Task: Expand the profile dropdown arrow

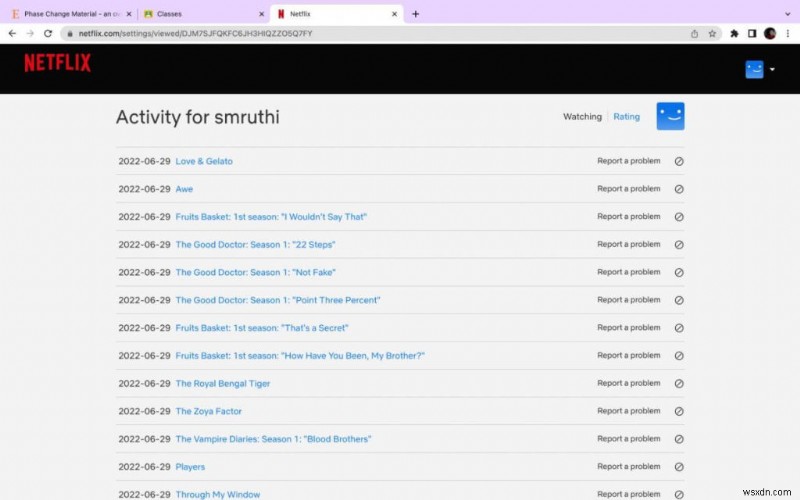Action: click(x=772, y=69)
